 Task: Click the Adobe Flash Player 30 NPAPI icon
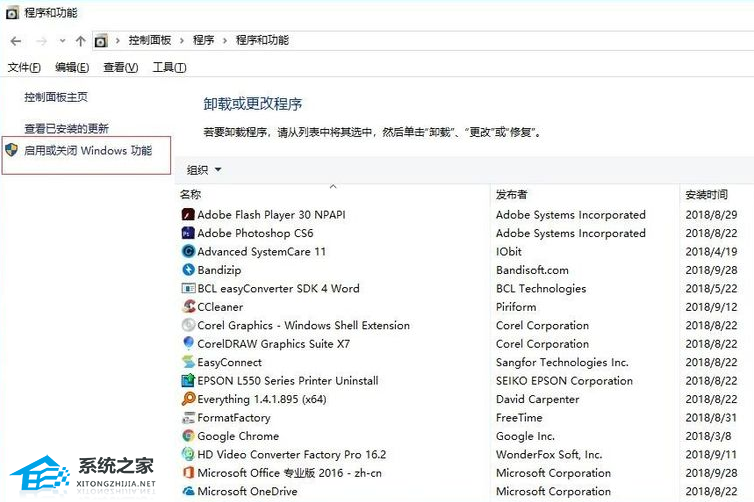(188, 214)
